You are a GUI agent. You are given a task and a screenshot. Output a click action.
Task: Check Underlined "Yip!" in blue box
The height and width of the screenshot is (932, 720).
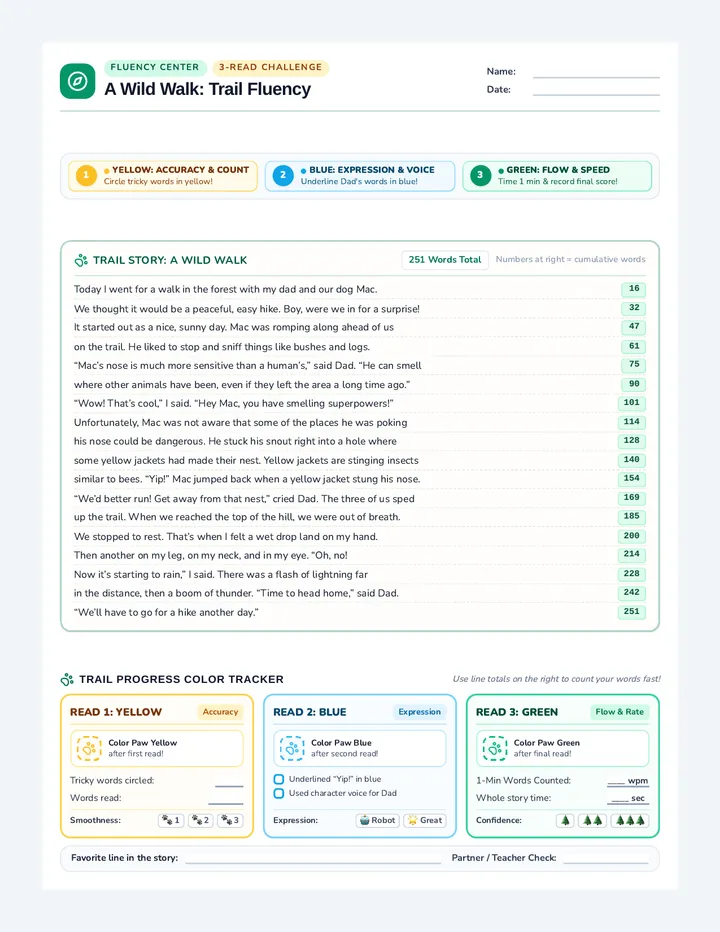[279, 779]
